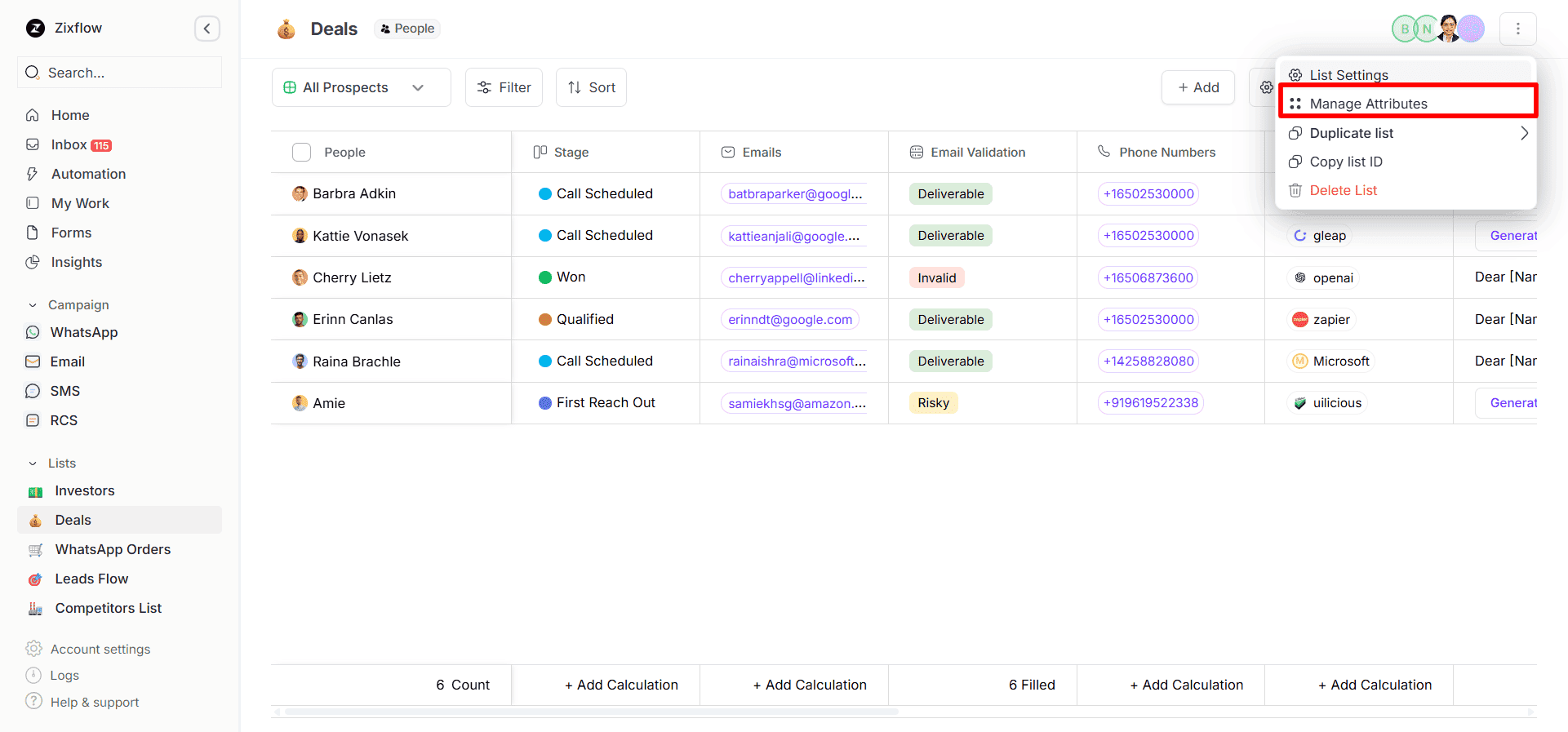The image size is (1568, 732).
Task: Click the People tag next to Deals
Action: 407,29
